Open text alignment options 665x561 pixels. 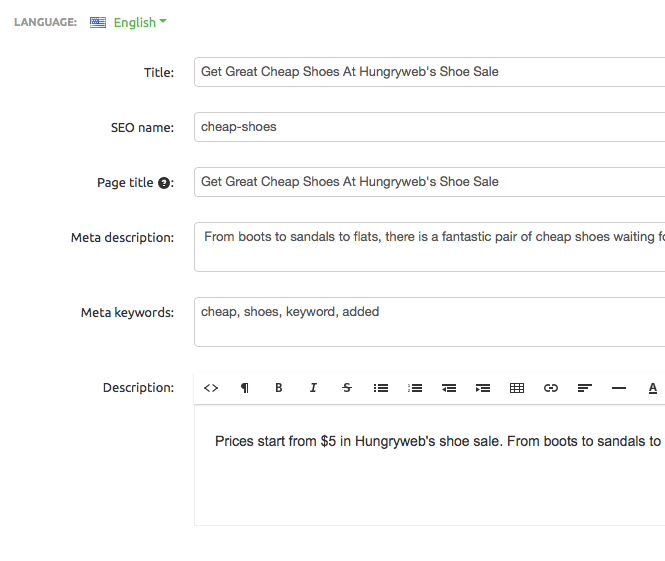click(x=585, y=388)
